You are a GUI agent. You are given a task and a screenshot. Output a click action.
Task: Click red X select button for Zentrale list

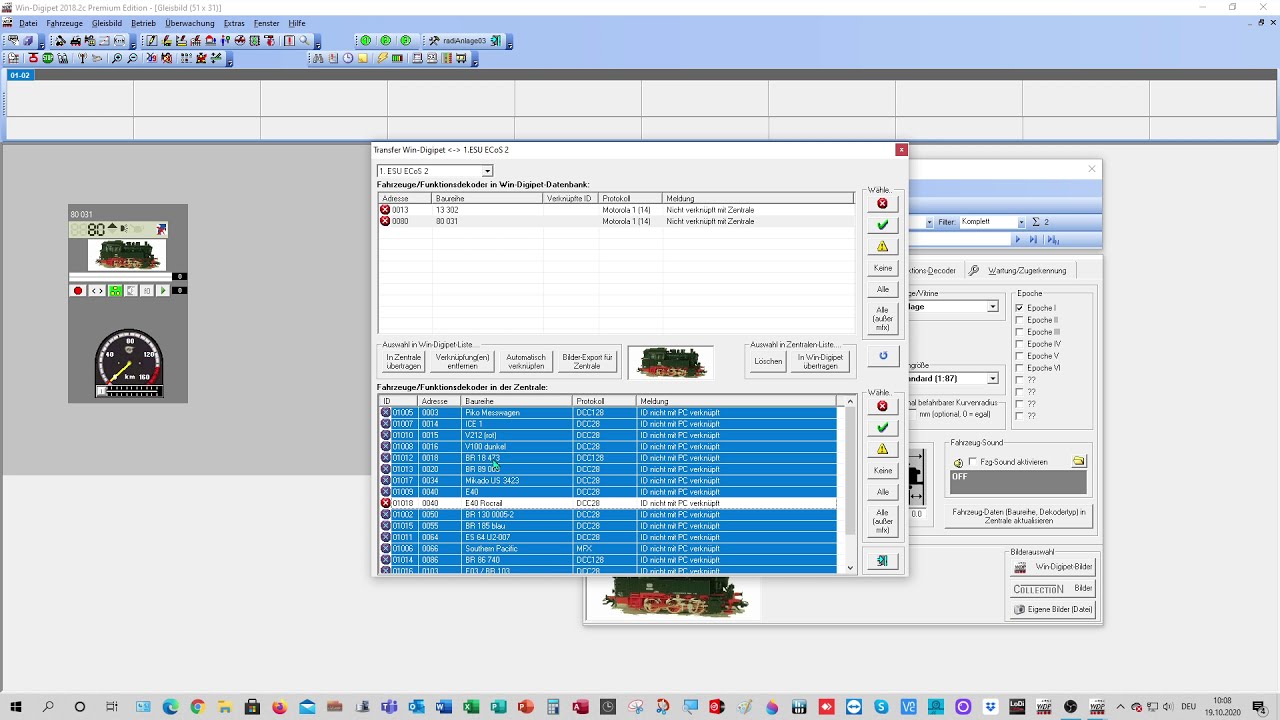882,406
